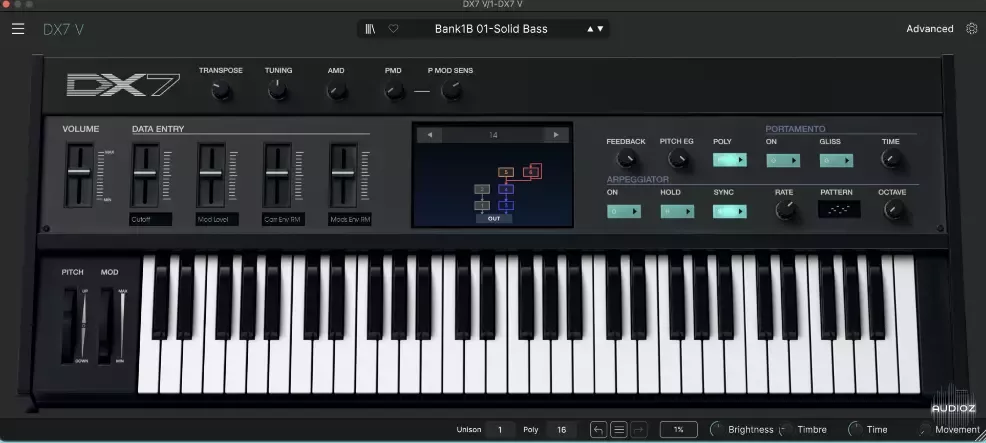
Task: Click the Unison voice count field
Action: pos(500,430)
